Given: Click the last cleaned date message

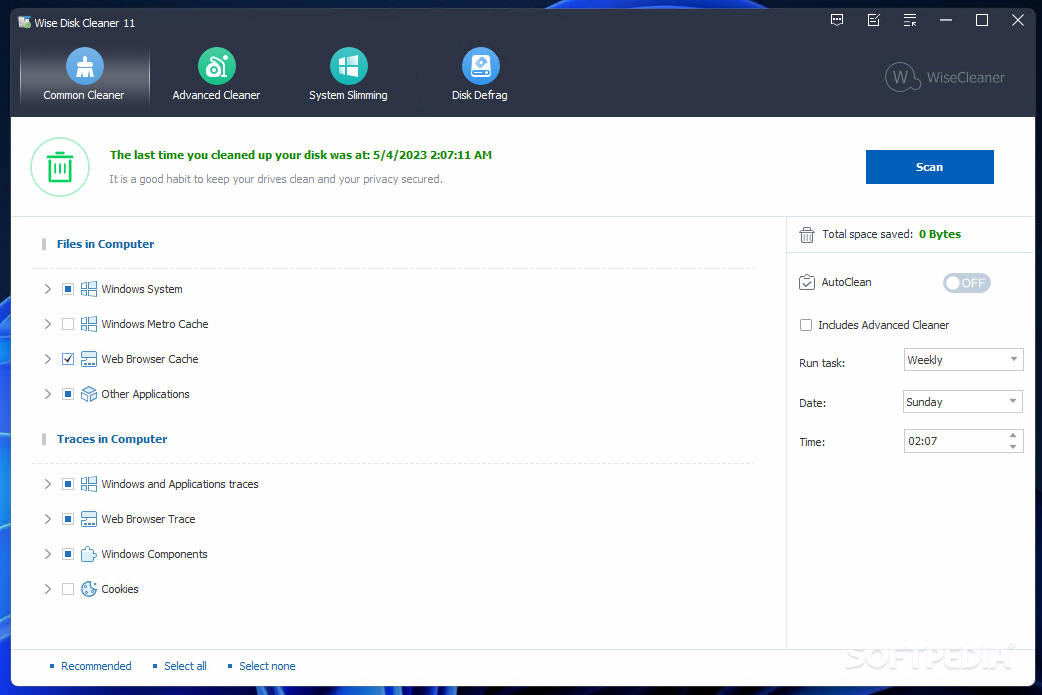Looking at the screenshot, I should coord(301,155).
